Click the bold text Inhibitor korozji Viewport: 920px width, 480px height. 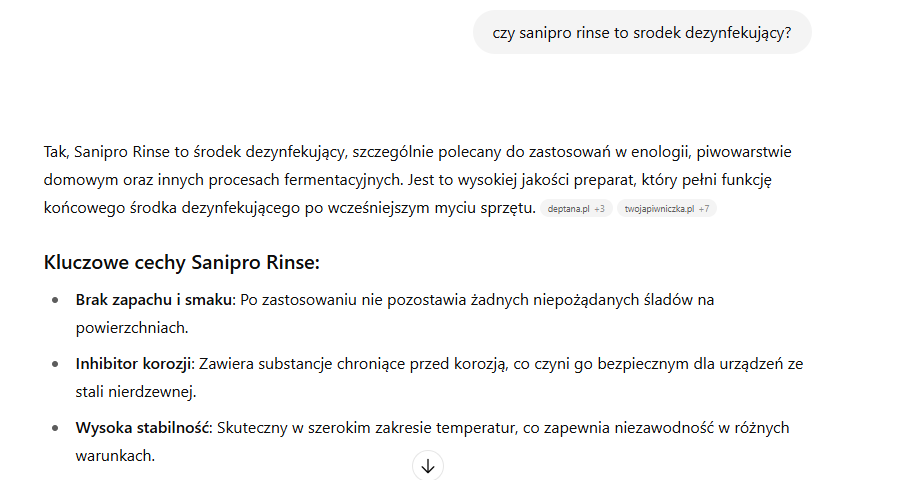click(x=133, y=363)
